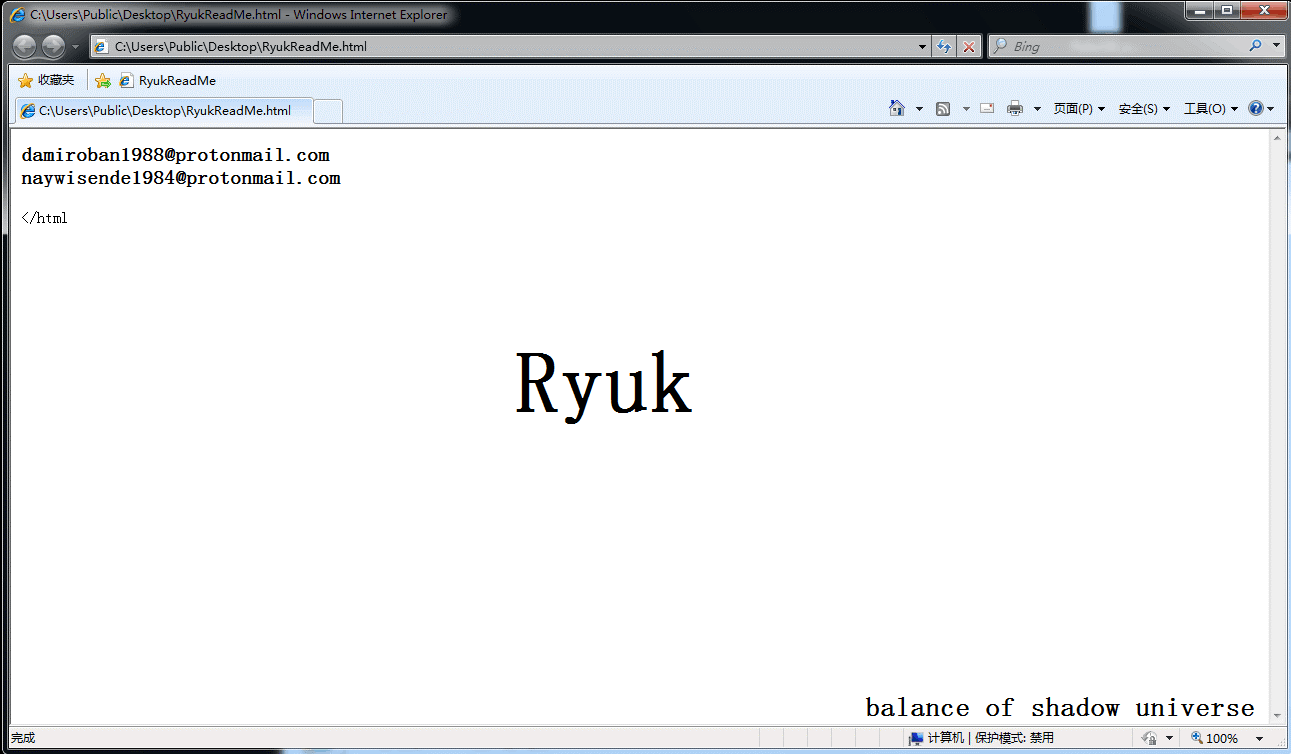Click the Home icon in command bar
The width and height of the screenshot is (1291, 754).
tap(897, 108)
